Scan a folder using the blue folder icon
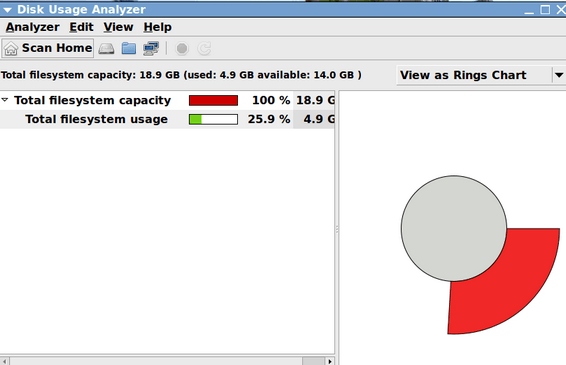 (x=129, y=48)
